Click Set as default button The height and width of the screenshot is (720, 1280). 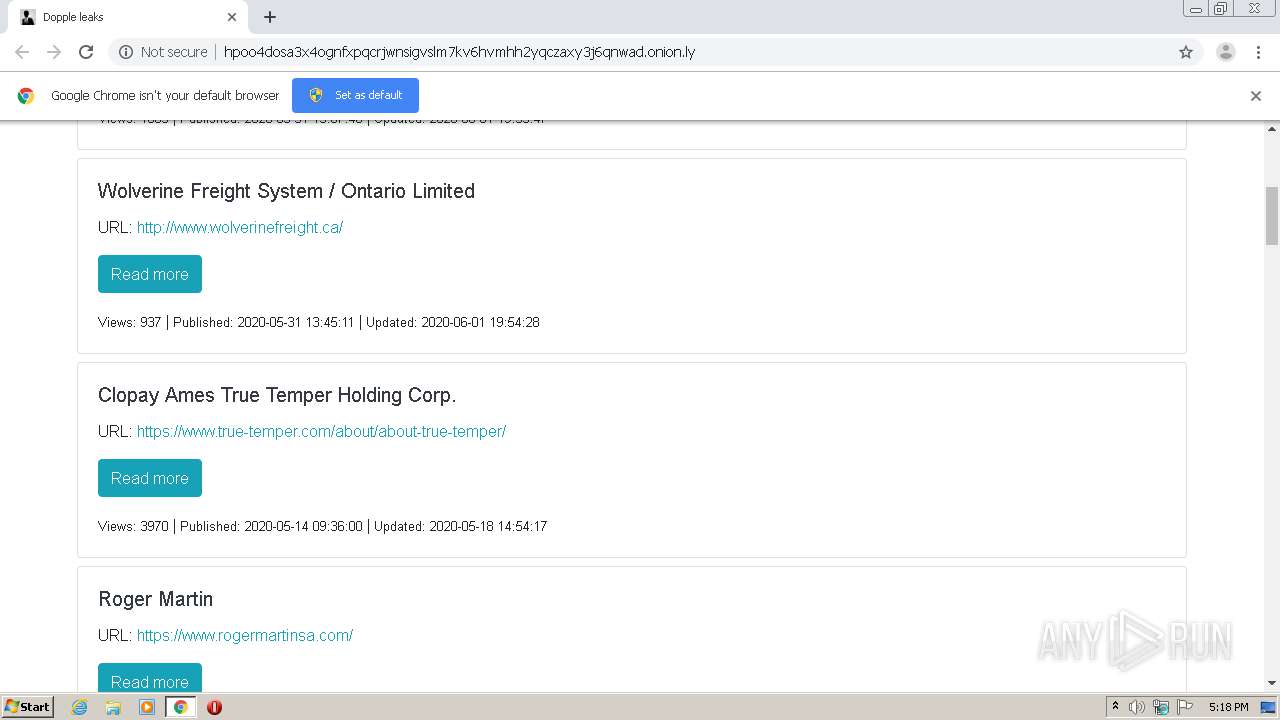(355, 95)
